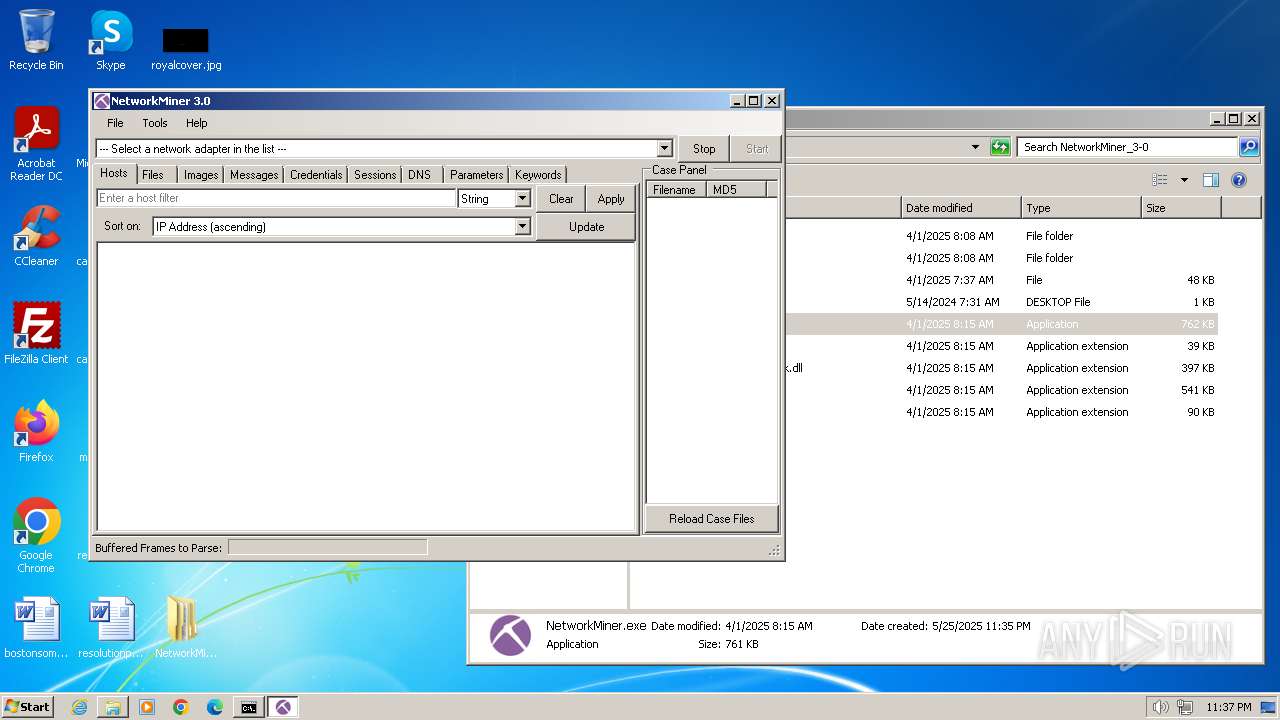Click the MD5 column in Case Panel
Image resolution: width=1280 pixels, height=720 pixels.
point(737,189)
